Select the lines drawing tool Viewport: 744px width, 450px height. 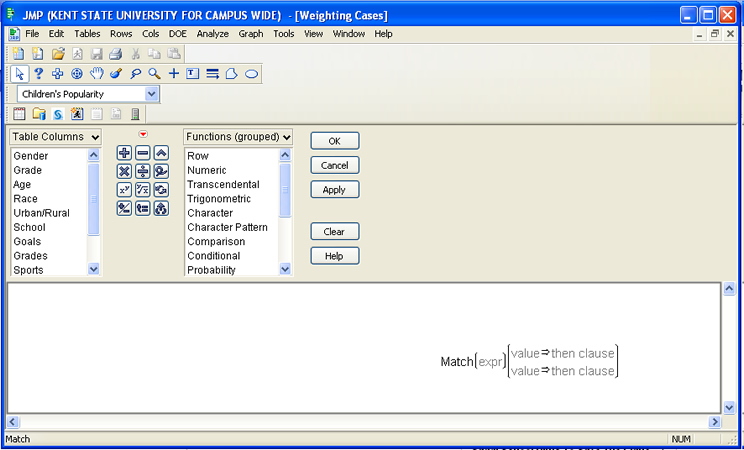coord(212,74)
